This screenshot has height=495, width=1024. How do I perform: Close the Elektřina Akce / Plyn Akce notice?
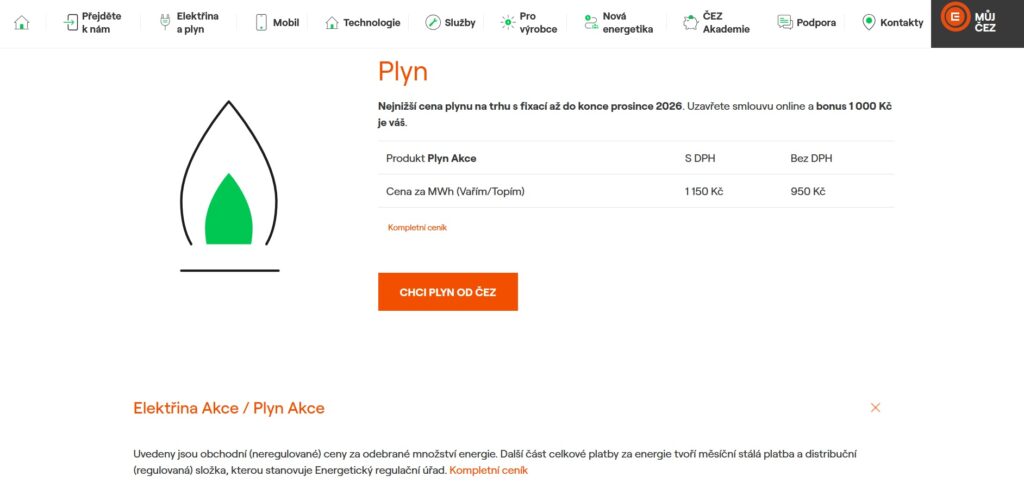(x=875, y=407)
